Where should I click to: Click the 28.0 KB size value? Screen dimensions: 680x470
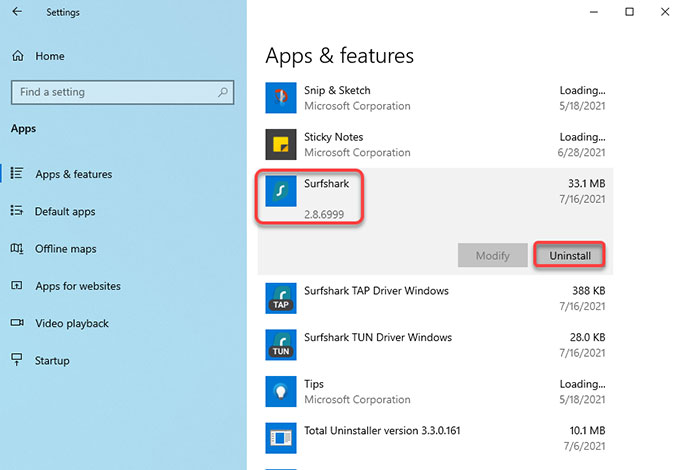587,337
